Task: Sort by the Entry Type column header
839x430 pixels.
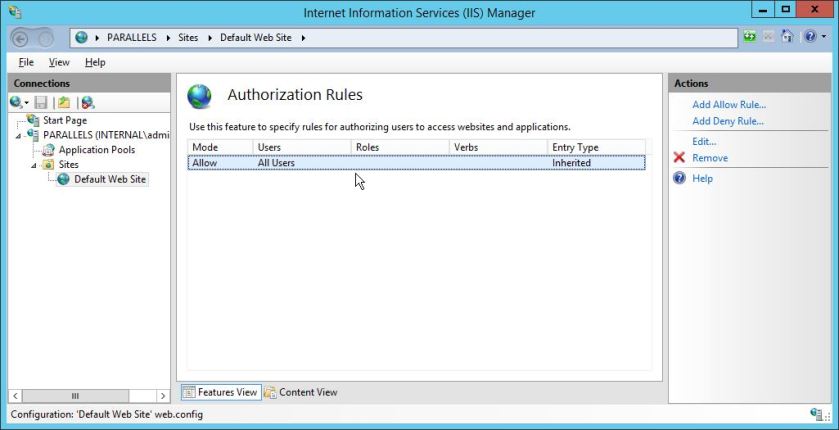Action: [x=596, y=147]
